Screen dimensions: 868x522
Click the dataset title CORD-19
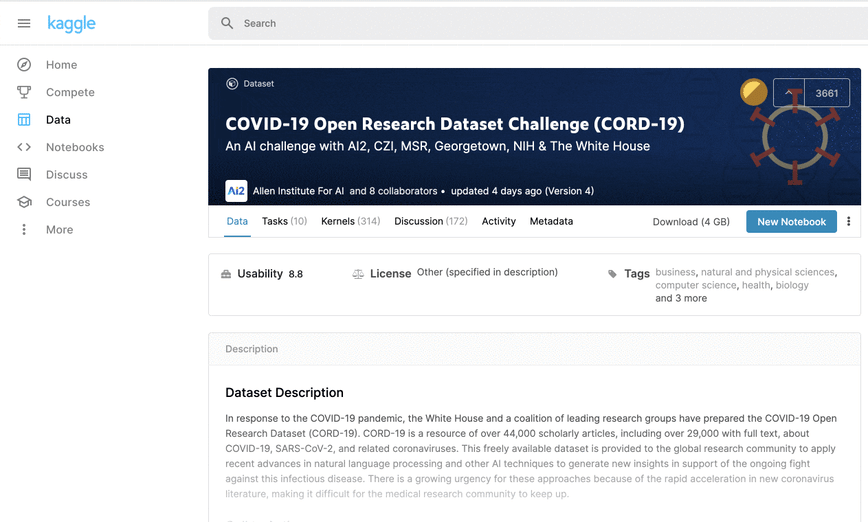(454, 123)
